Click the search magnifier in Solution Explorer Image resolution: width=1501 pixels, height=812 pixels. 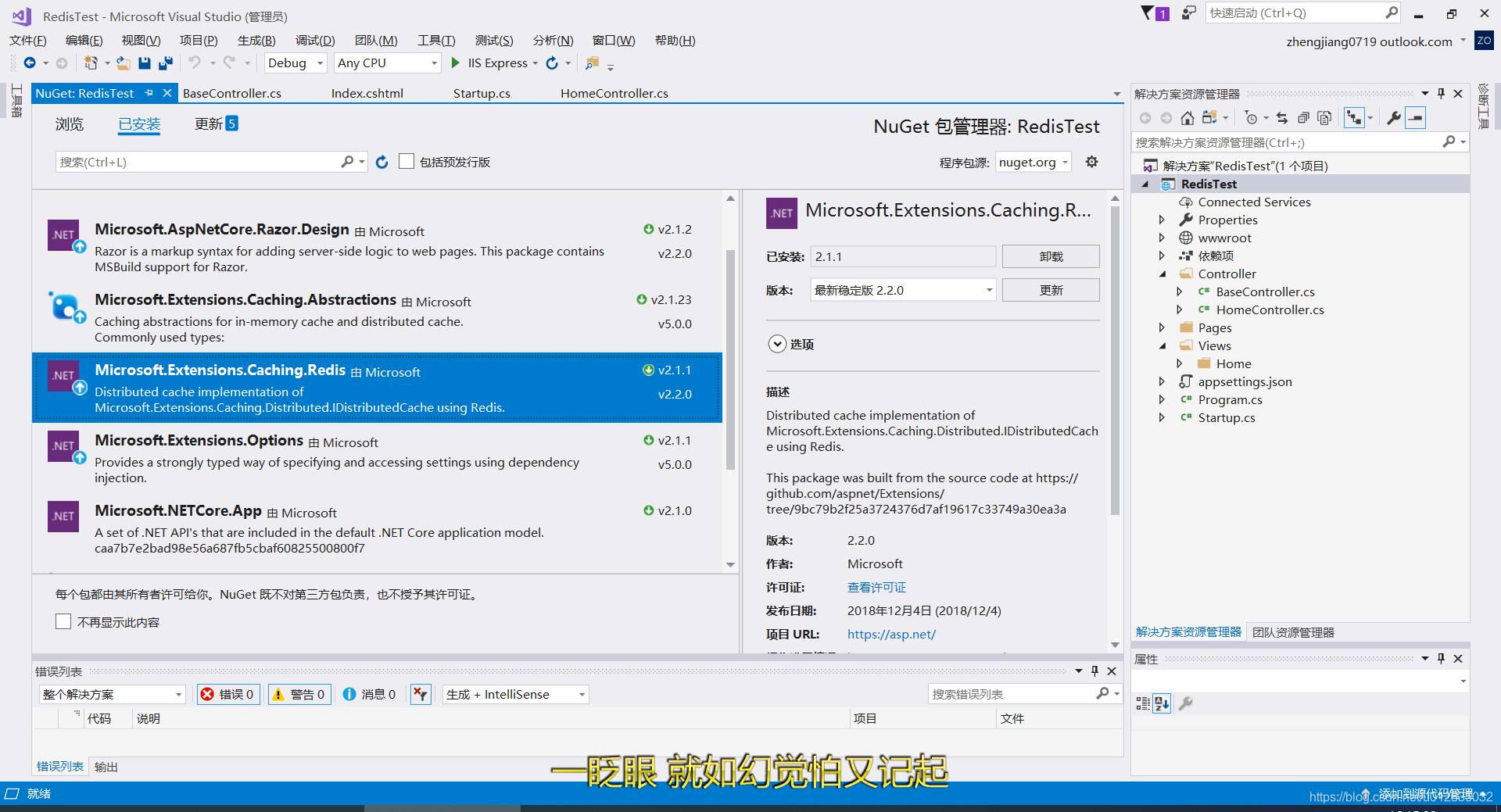click(x=1449, y=142)
